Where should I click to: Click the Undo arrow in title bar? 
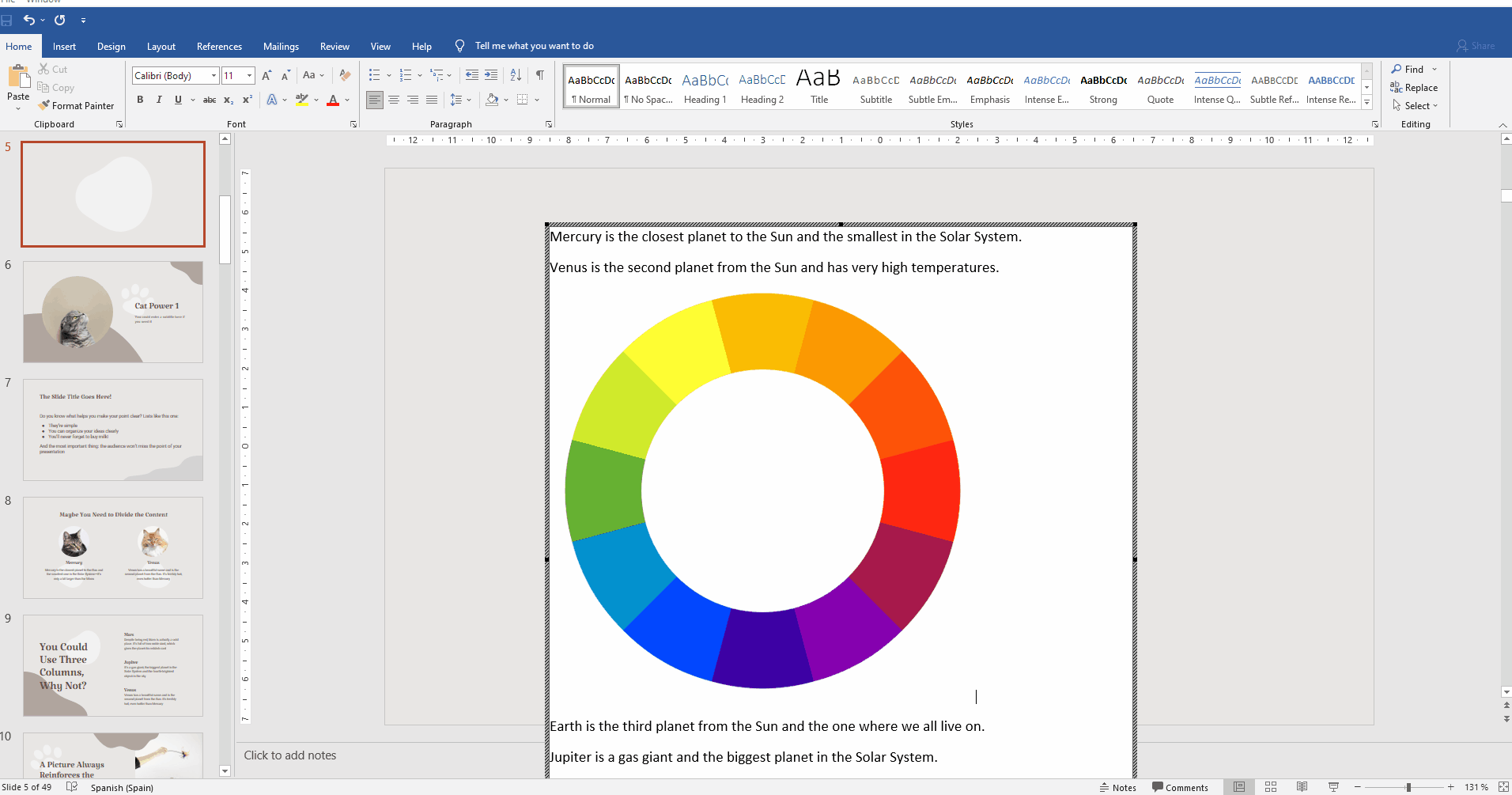coord(28,20)
